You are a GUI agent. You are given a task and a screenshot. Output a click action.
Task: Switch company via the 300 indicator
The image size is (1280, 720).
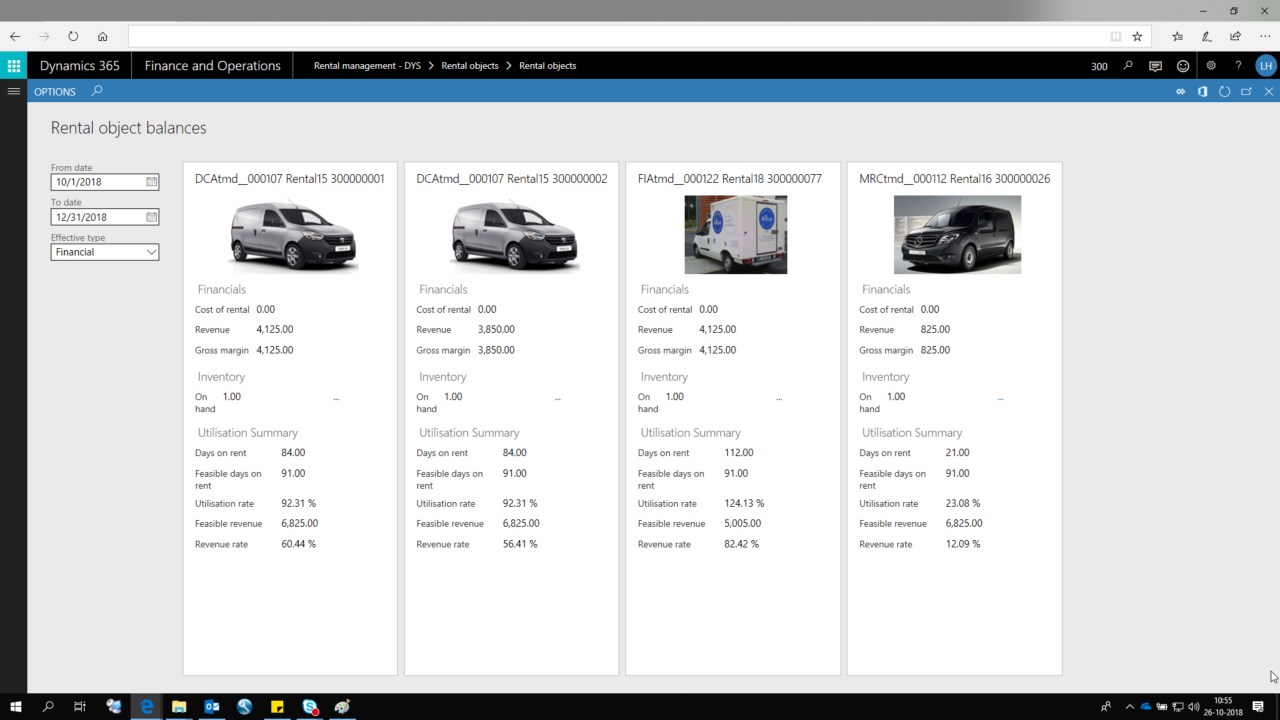[x=1099, y=66]
